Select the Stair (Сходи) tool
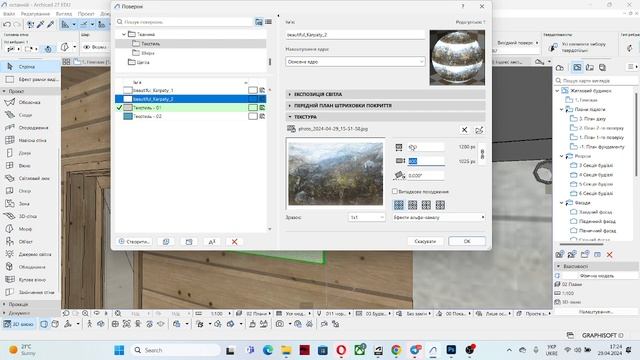This screenshot has height=360, width=640. click(30, 115)
